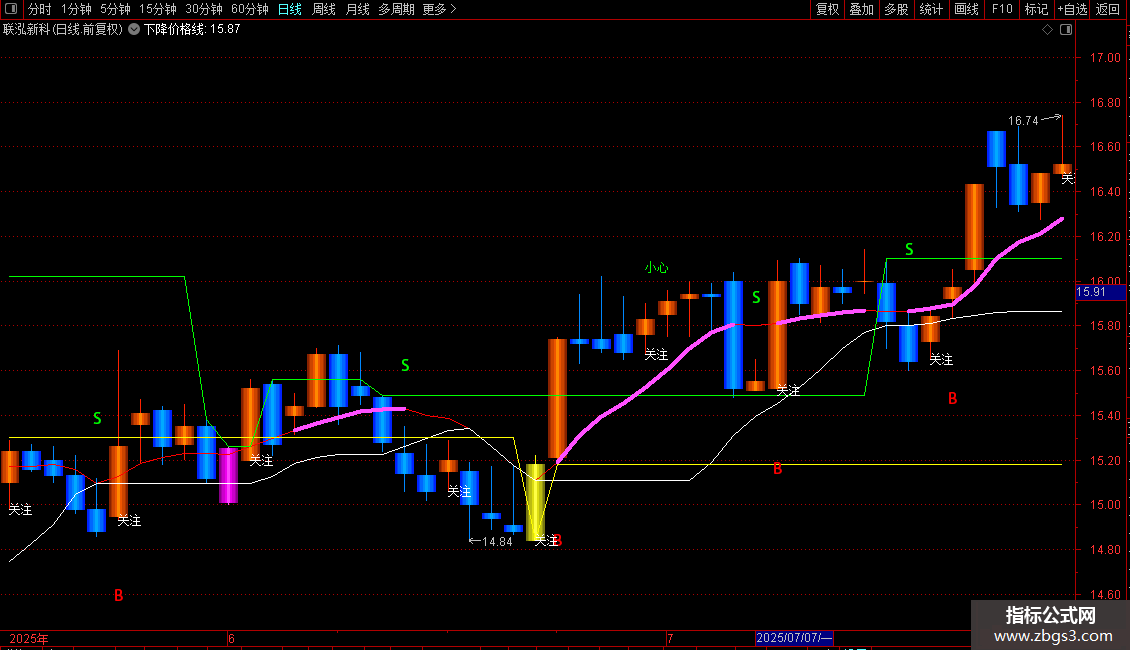Click the 复权 button

click(x=827, y=9)
